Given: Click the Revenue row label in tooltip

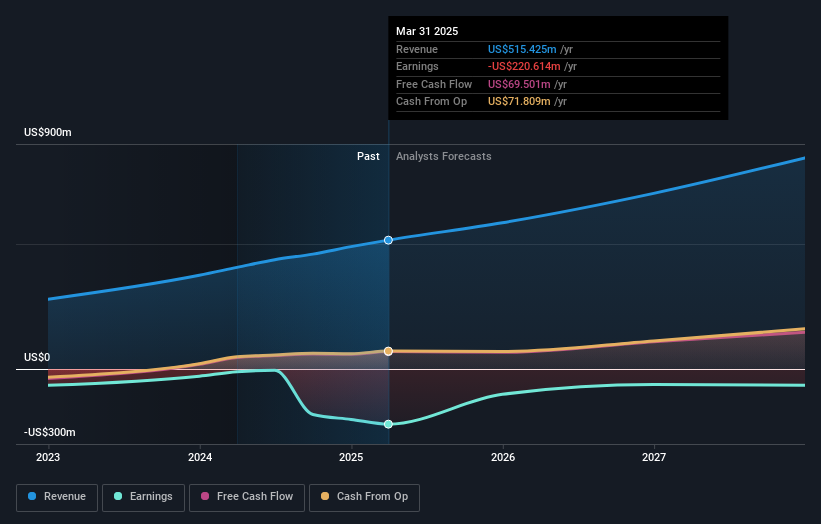Looking at the screenshot, I should click(417, 49).
